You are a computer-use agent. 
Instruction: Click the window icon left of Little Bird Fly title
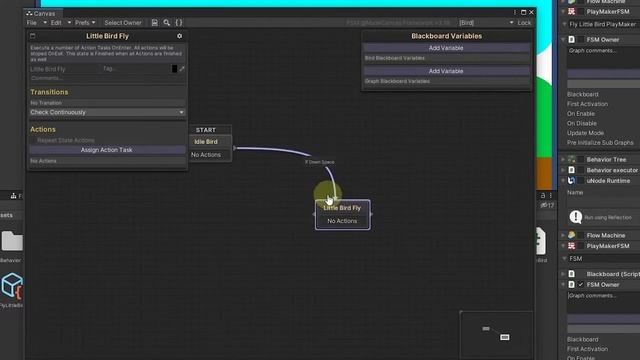pos(33,36)
